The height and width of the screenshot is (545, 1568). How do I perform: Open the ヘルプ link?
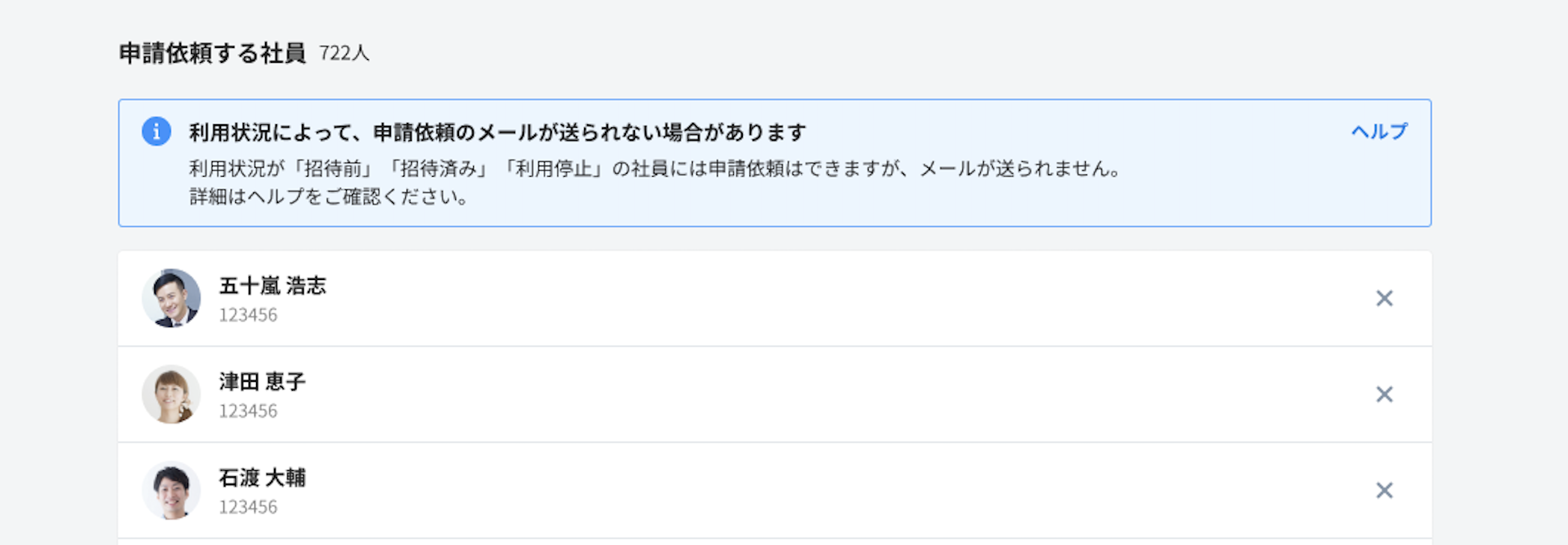(1379, 132)
